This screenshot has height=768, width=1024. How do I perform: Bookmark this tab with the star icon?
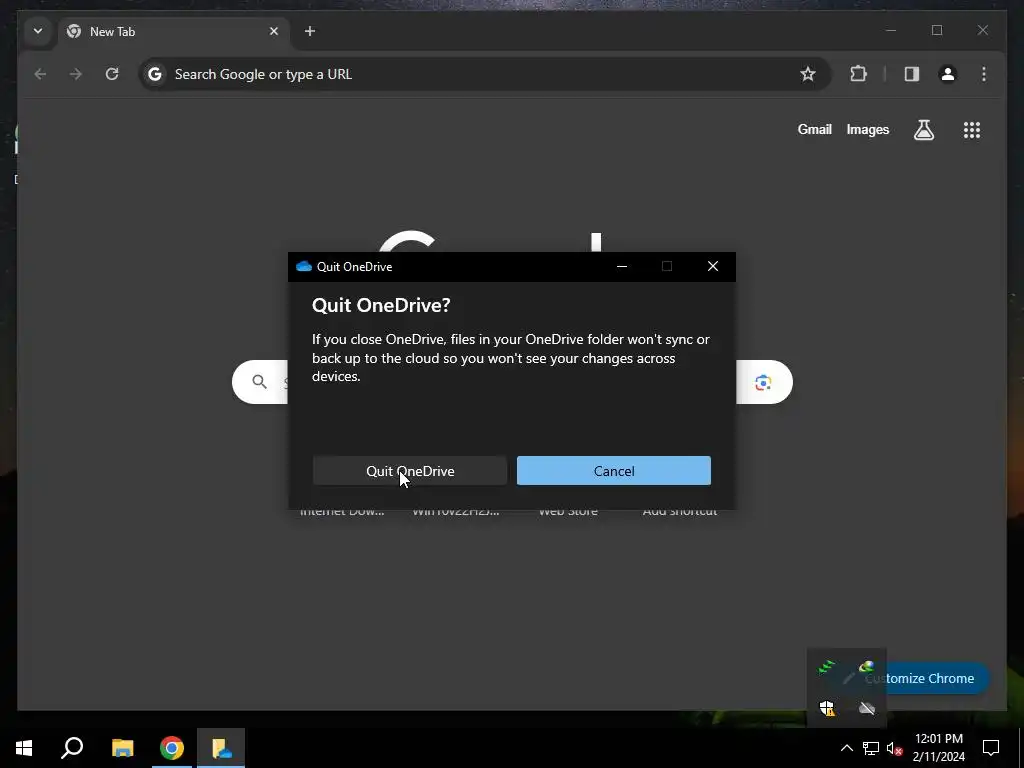pos(808,74)
